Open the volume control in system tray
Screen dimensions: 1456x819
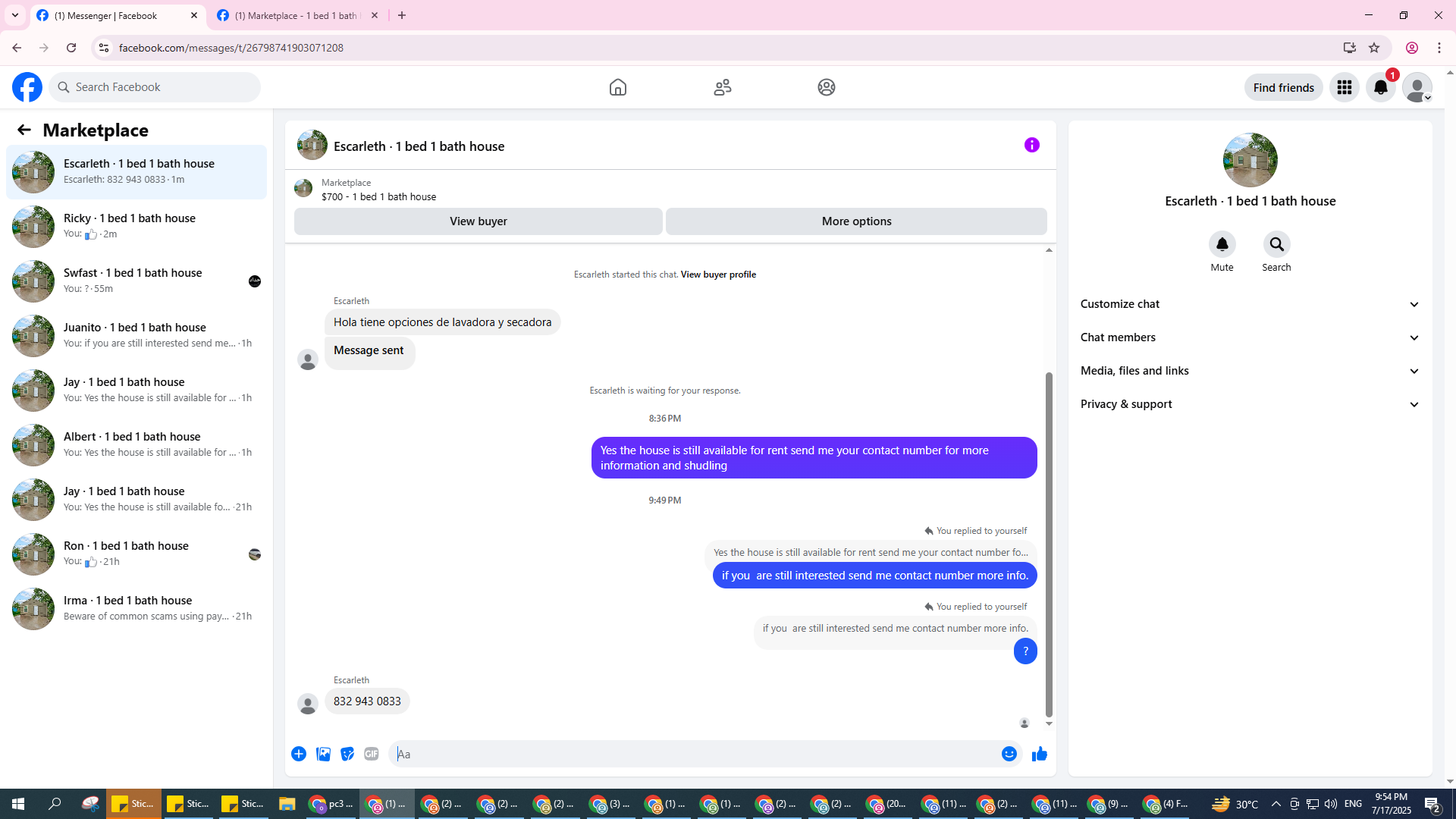(x=1331, y=804)
